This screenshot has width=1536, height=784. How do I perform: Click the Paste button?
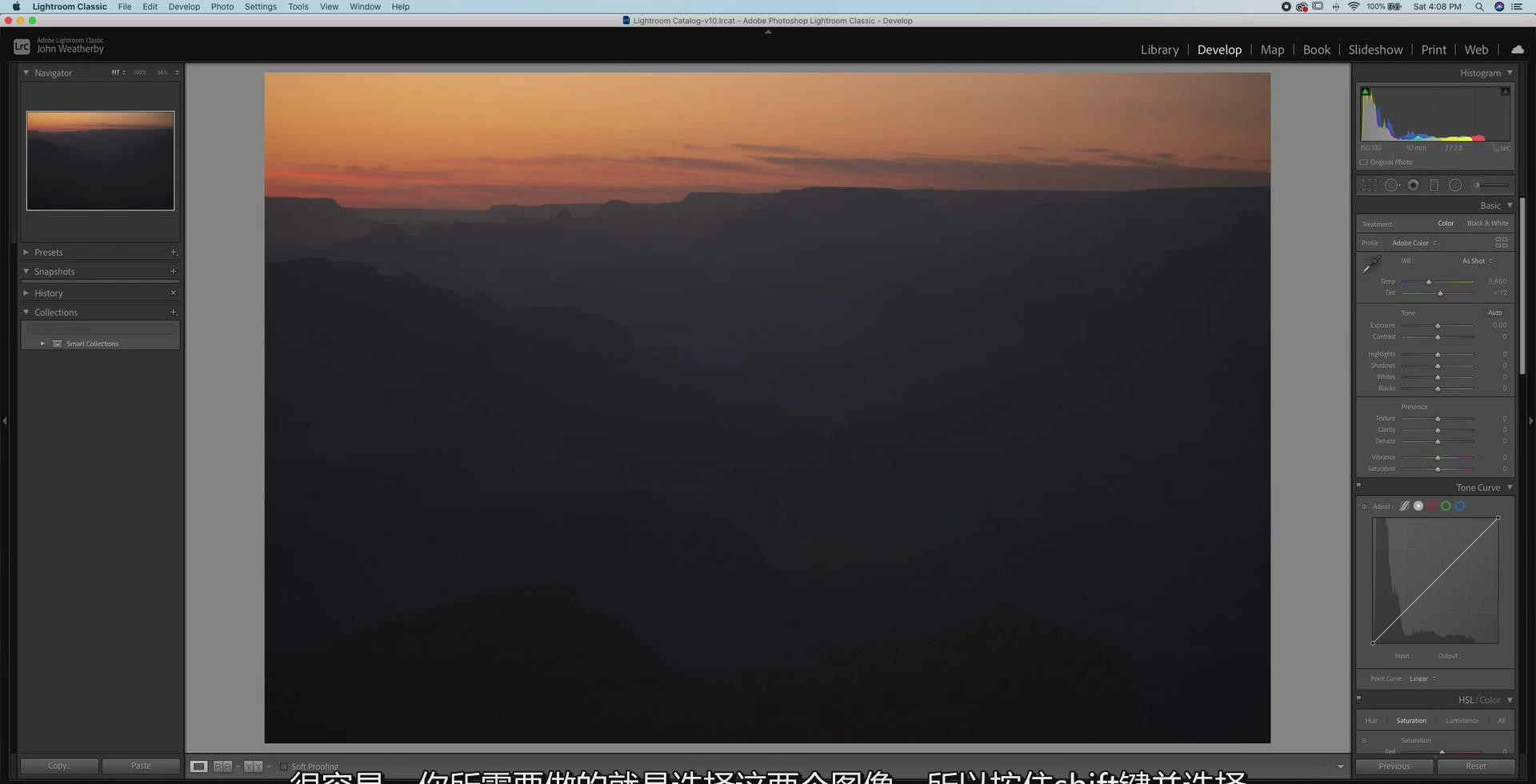point(141,766)
